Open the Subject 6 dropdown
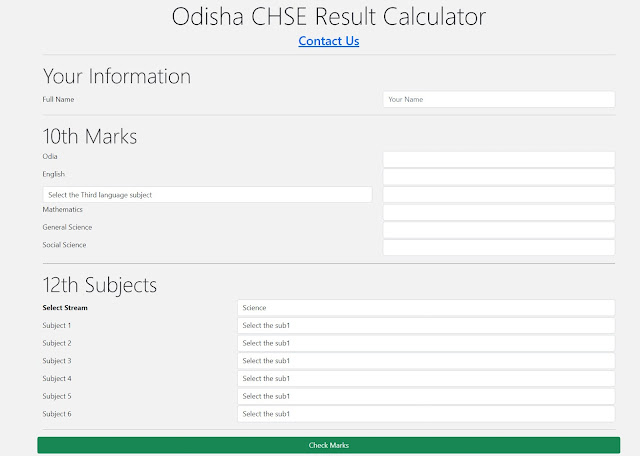640x456 pixels. click(x=426, y=414)
